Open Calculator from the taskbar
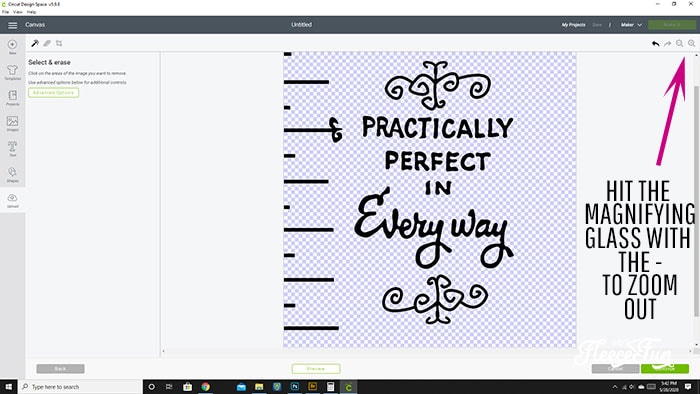Viewport: 700px width, 394px height. click(330, 386)
